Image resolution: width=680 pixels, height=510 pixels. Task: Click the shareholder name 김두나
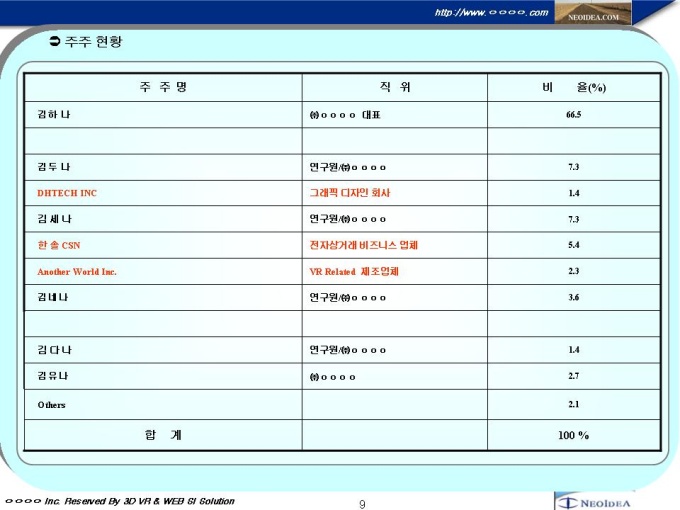click(x=54, y=167)
